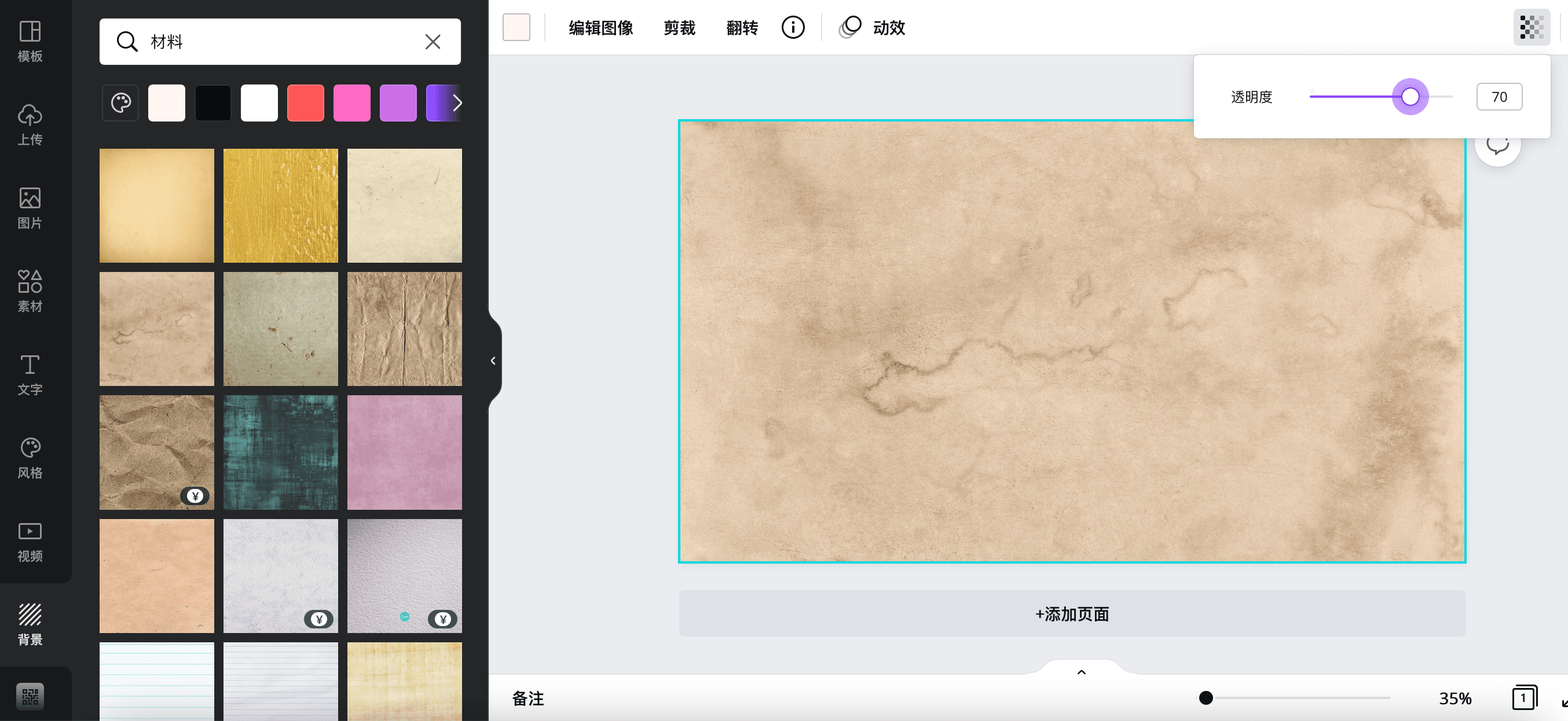The image size is (1568, 721).
Task: Open the 备注 notes button
Action: 527,698
